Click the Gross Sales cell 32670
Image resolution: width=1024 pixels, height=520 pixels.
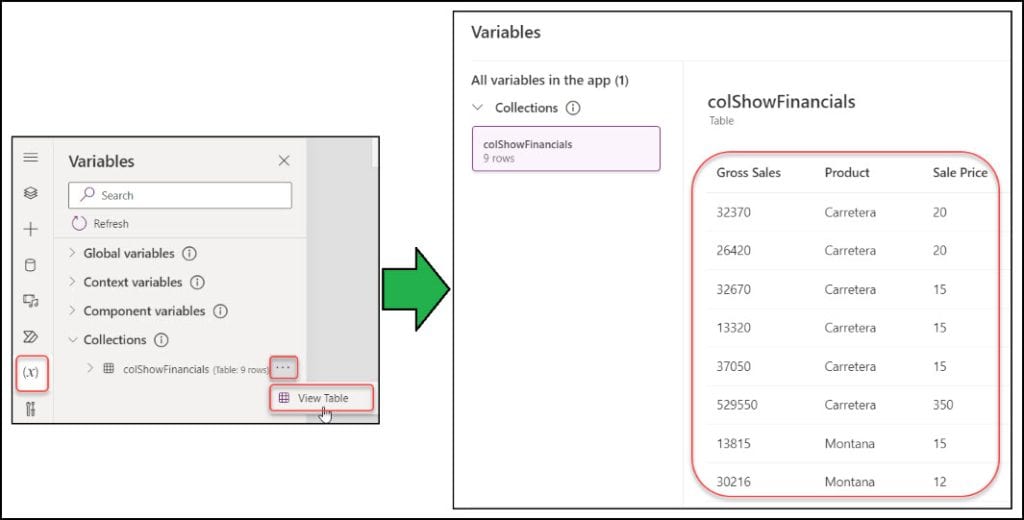(733, 289)
